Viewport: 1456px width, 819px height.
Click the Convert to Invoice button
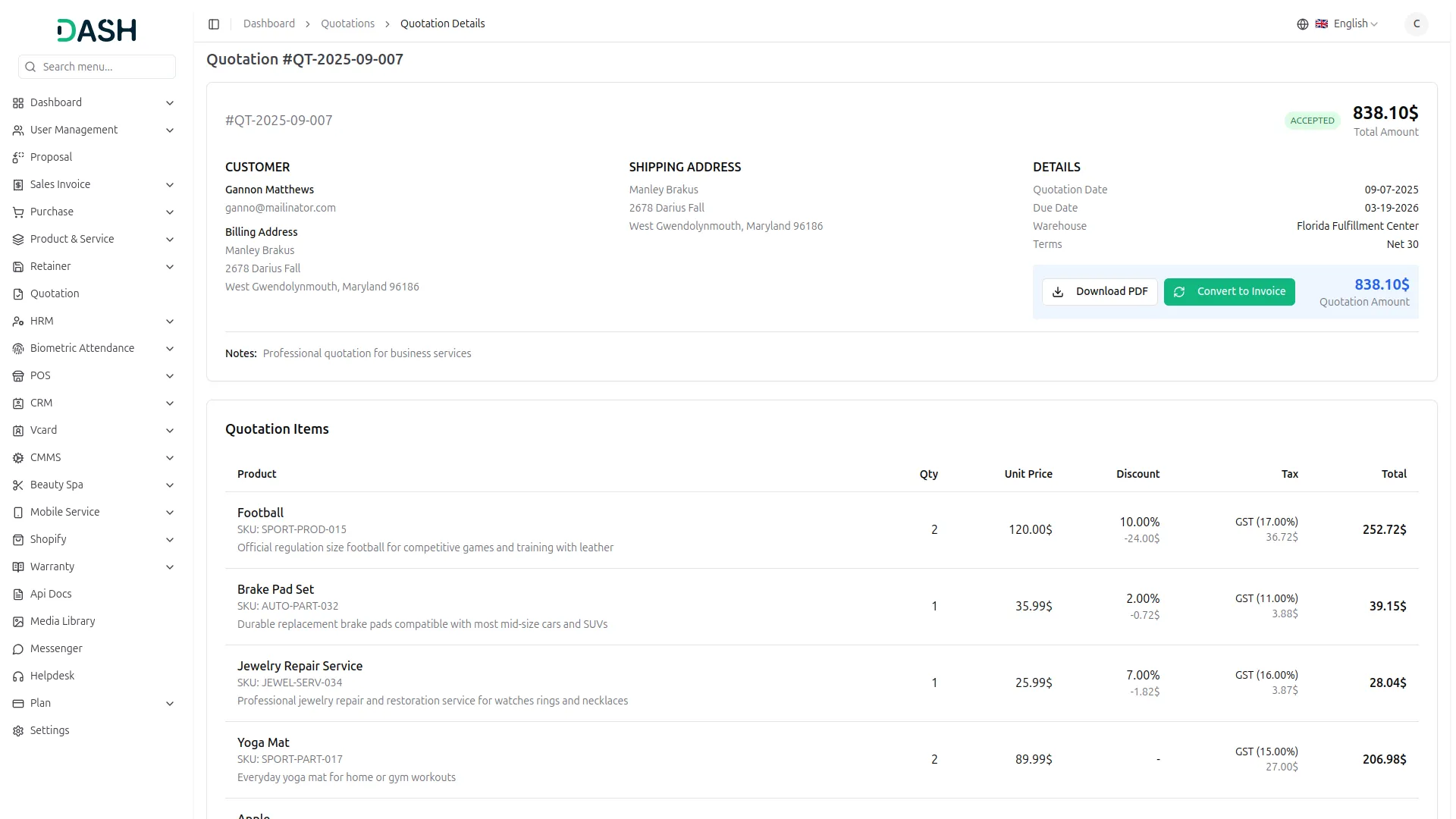(1229, 292)
